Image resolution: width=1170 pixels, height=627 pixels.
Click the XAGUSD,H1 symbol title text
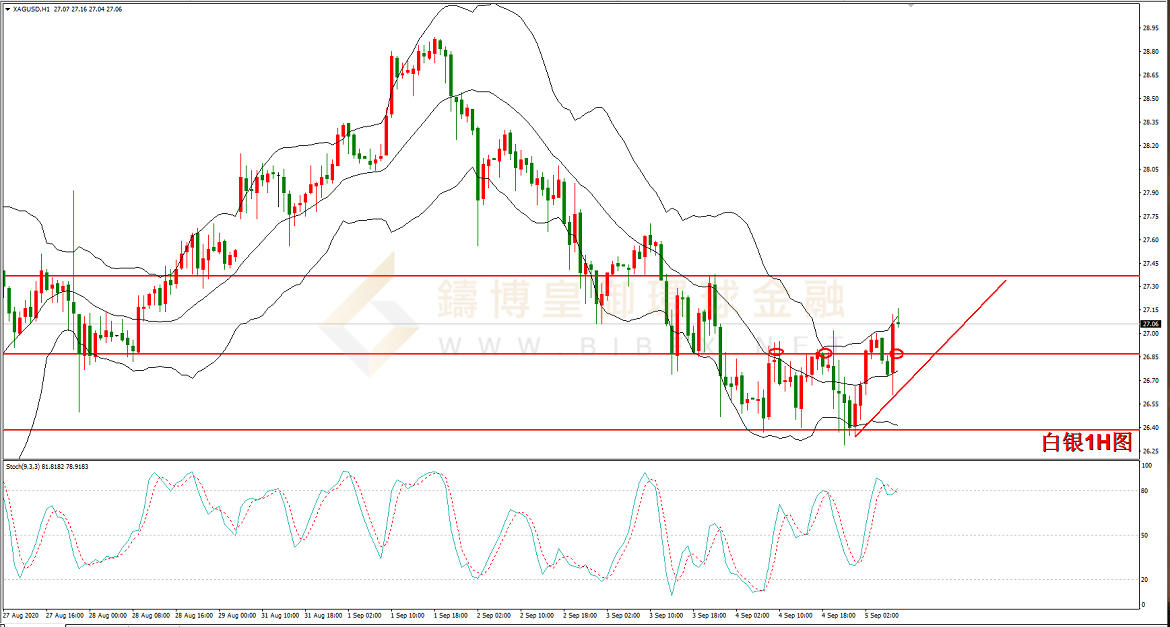point(32,10)
